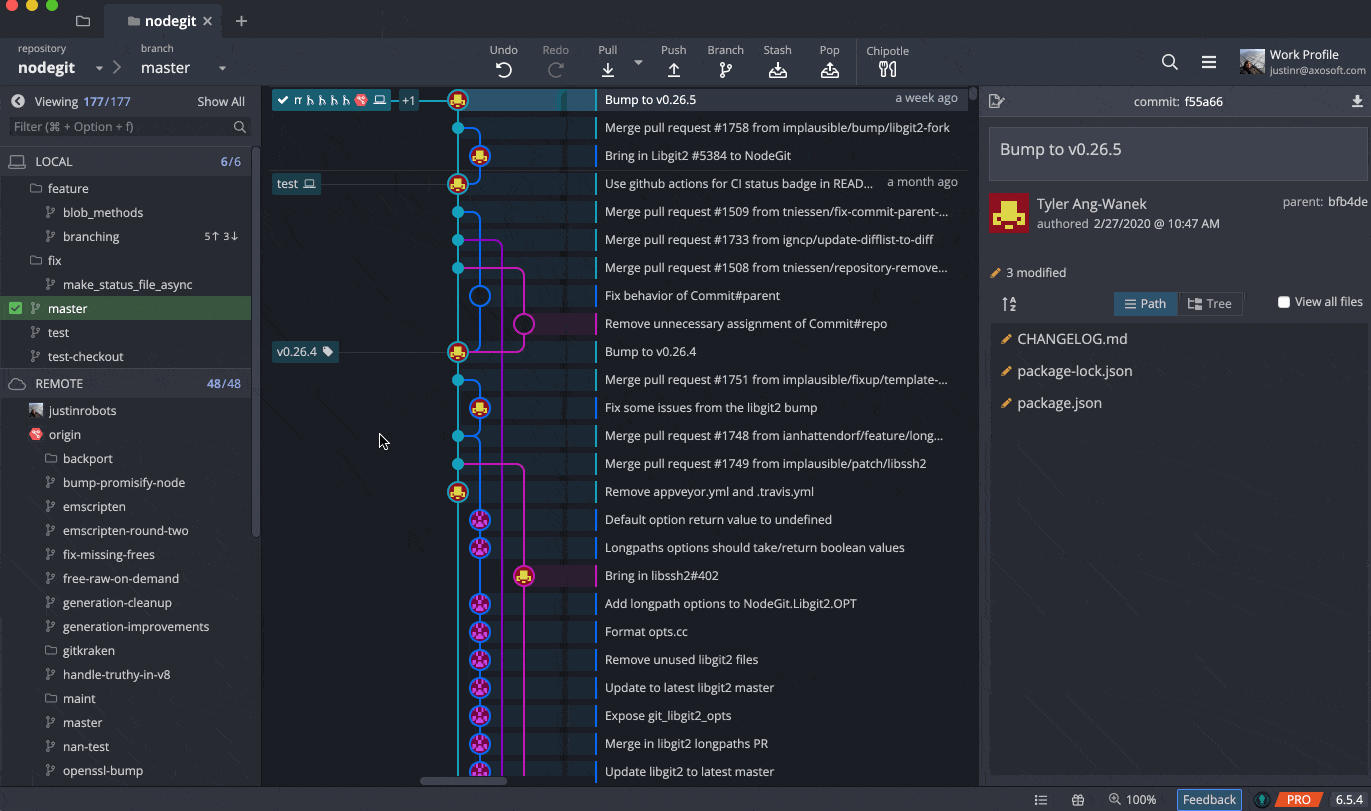Click the GitKraken logo in status bar
The height and width of the screenshot is (811, 1371).
point(1262,800)
